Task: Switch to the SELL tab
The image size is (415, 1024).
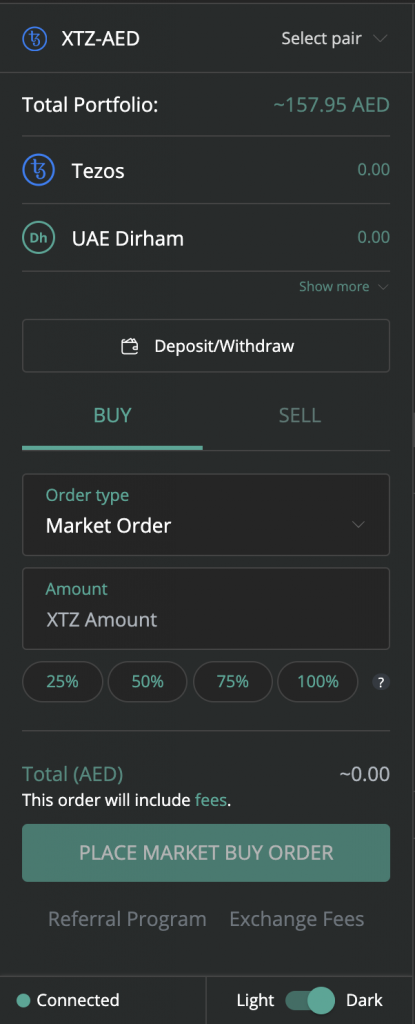Action: tap(299, 417)
